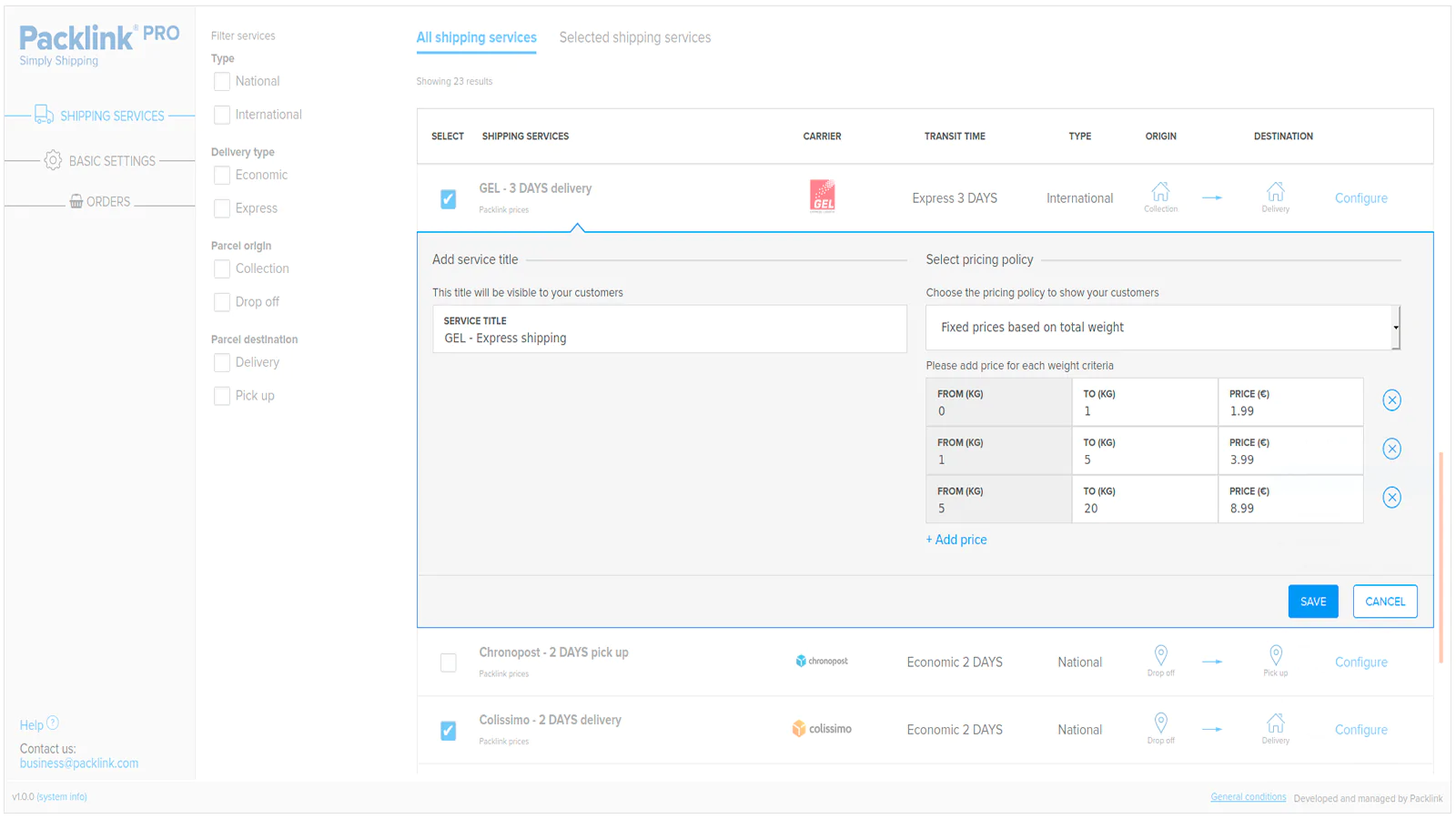Open Orders basket icon

(x=76, y=201)
